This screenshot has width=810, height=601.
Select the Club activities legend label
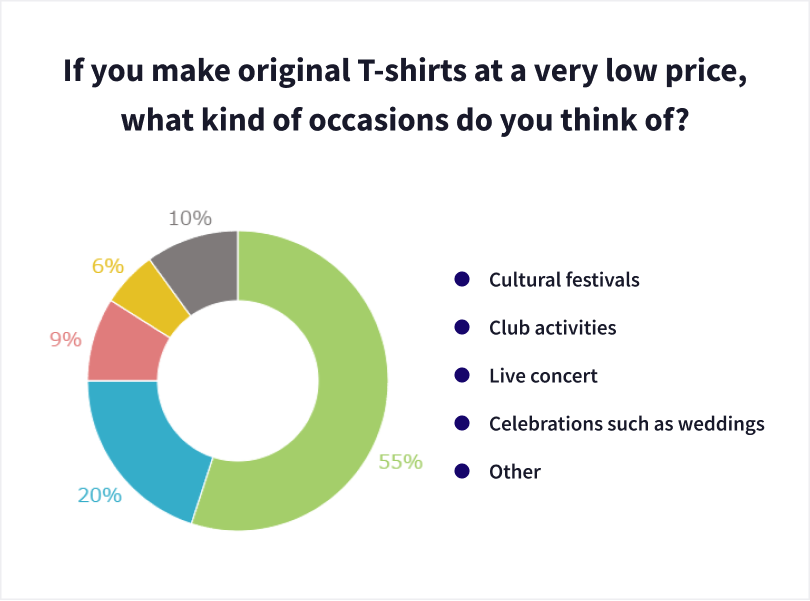click(553, 328)
